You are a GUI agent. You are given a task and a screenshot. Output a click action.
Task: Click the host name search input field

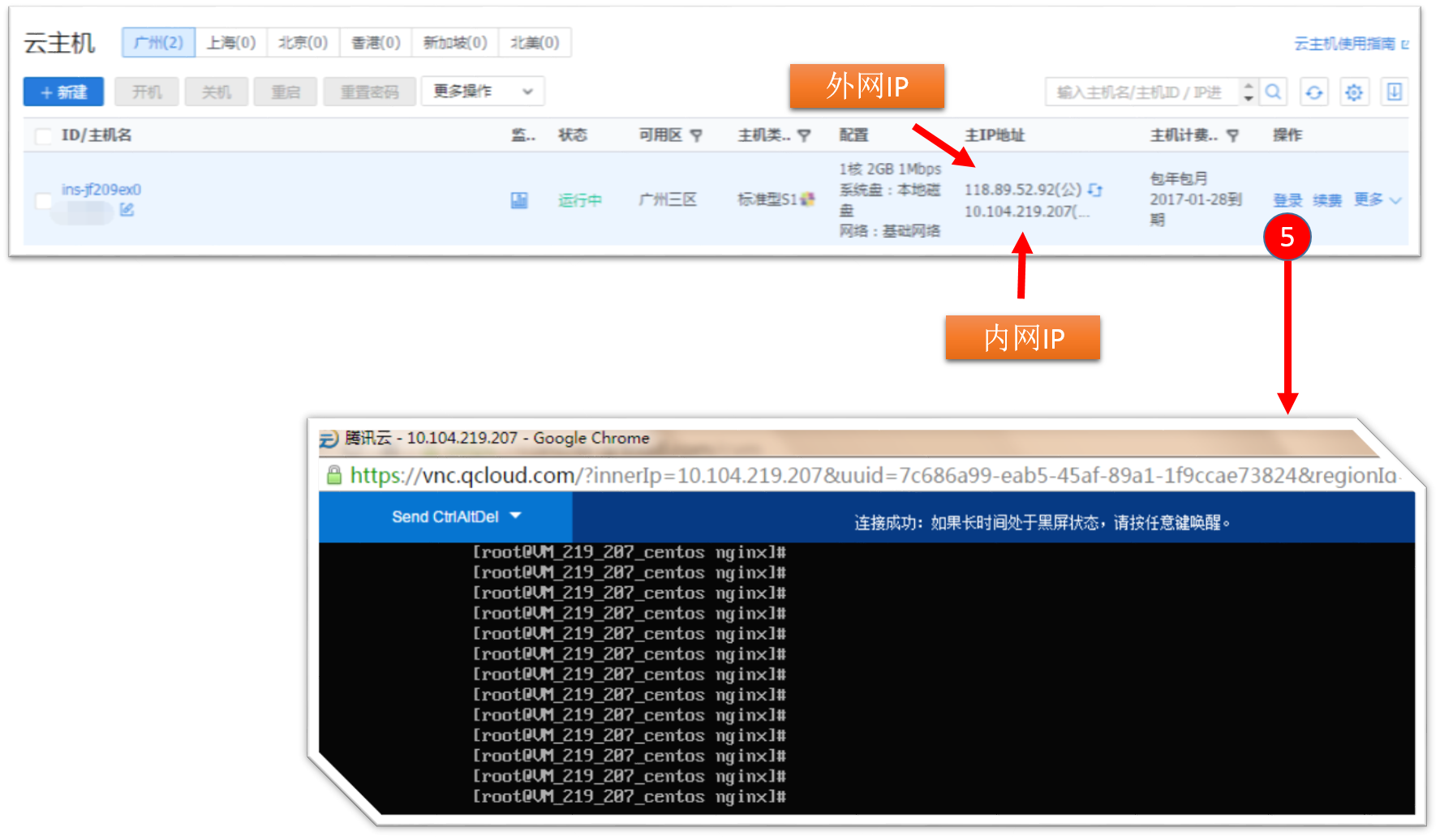coord(1144,92)
